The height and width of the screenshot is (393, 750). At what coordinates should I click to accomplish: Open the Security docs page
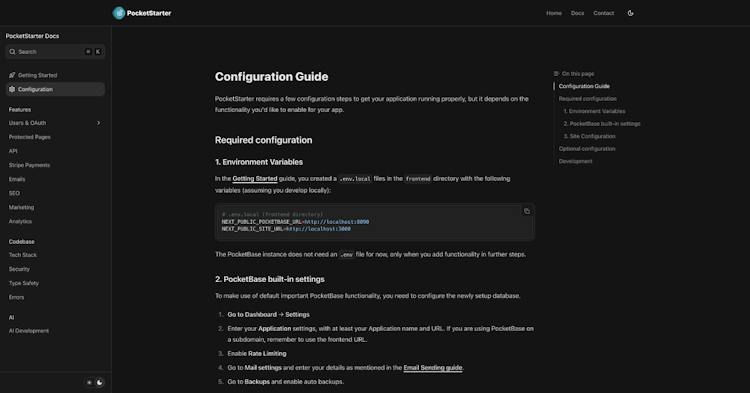click(x=19, y=269)
